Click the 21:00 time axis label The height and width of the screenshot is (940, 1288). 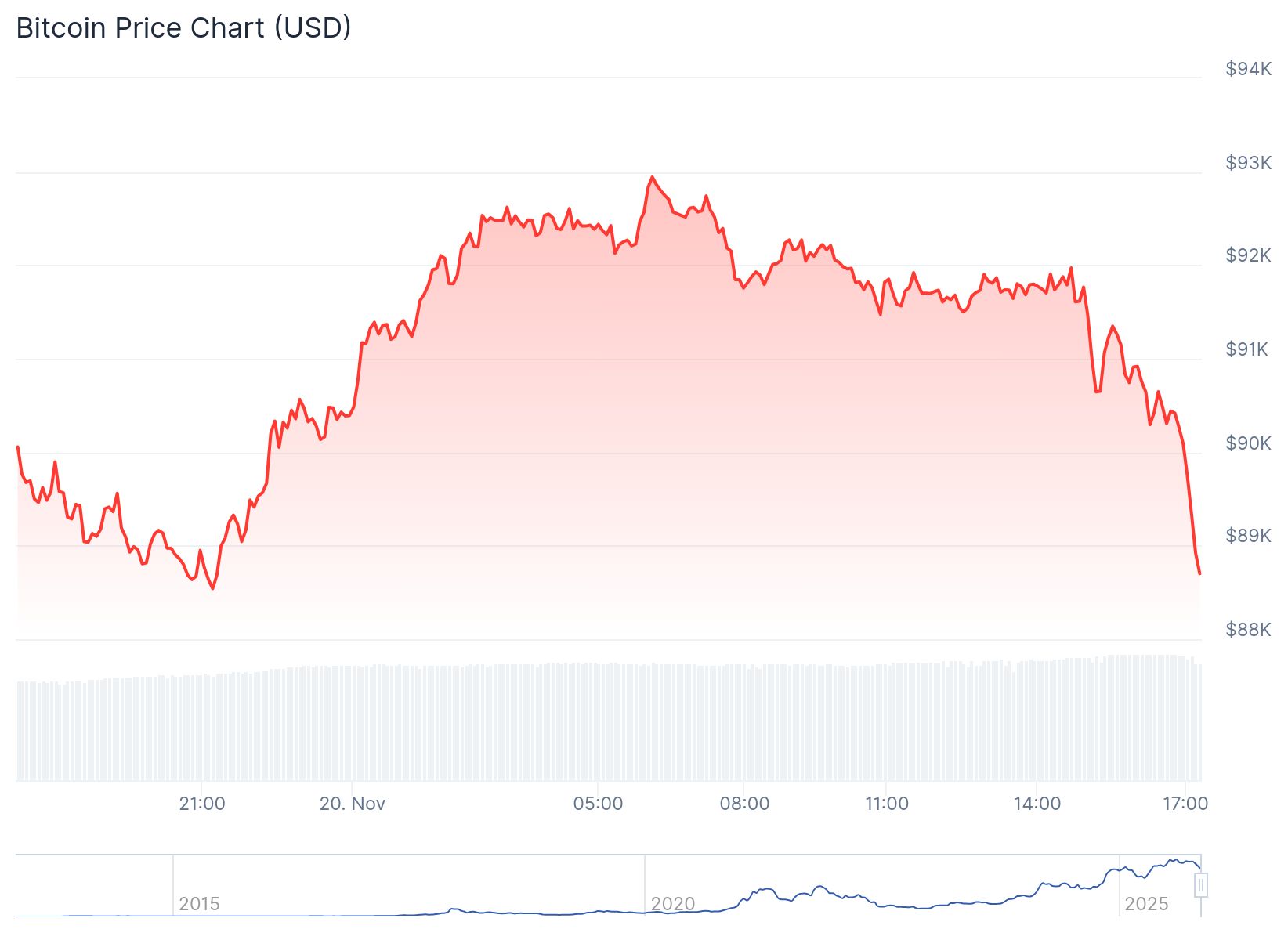tap(202, 804)
